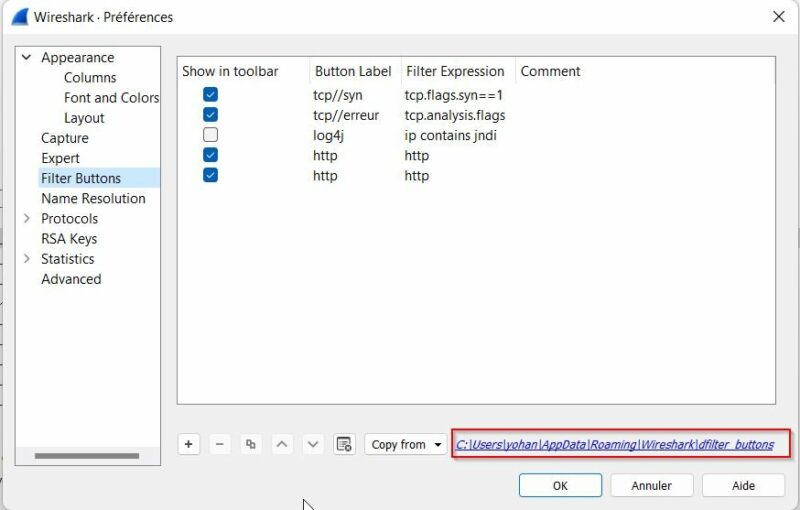Select Name Resolution preferences
The height and width of the screenshot is (510, 800).
(93, 198)
